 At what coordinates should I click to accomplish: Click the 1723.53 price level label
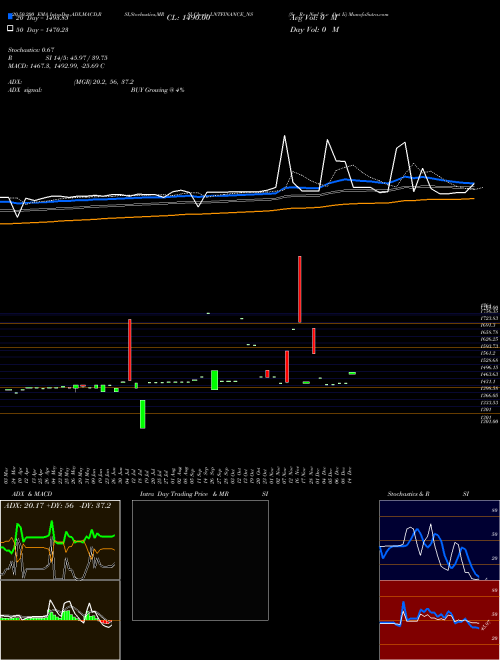[489, 318]
